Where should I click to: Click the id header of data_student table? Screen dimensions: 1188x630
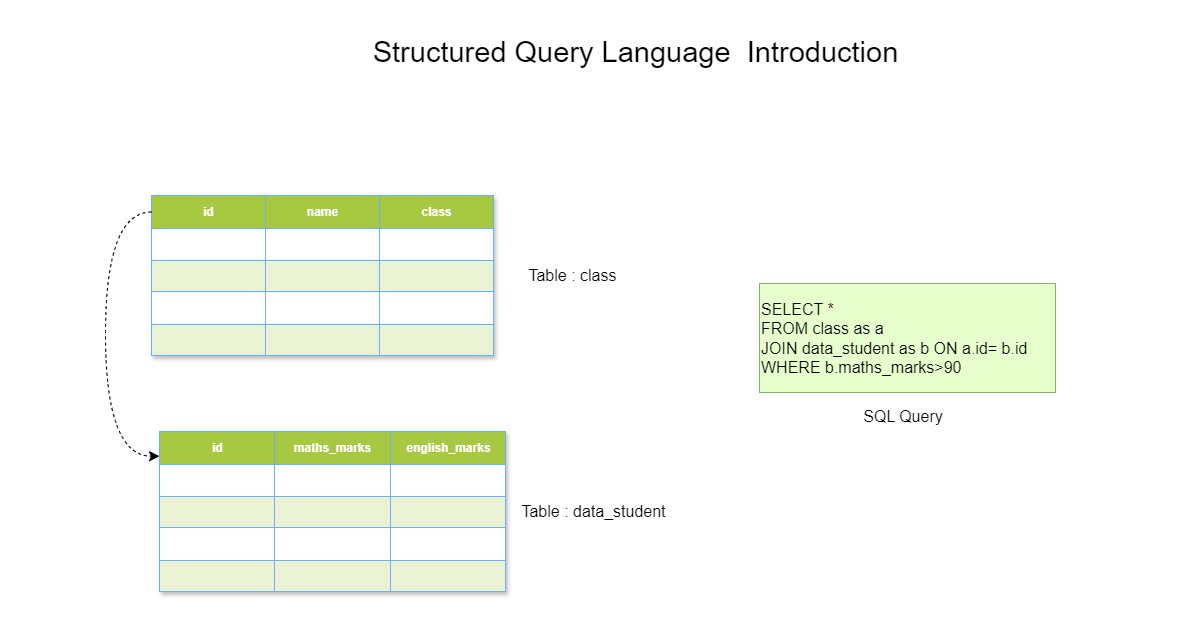[x=216, y=447]
